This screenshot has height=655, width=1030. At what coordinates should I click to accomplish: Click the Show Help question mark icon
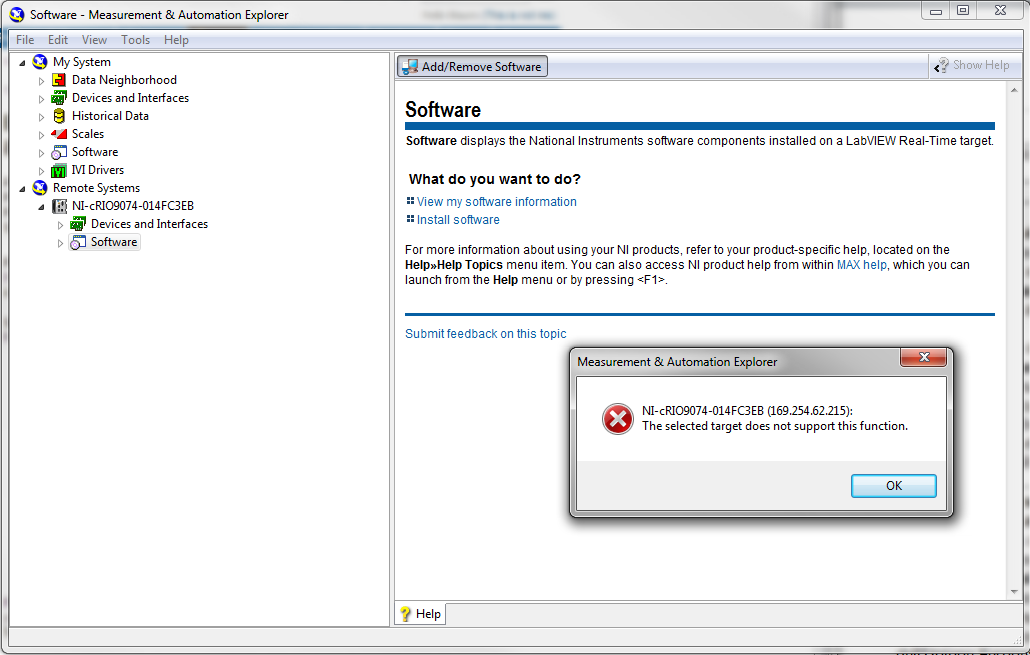tap(941, 65)
